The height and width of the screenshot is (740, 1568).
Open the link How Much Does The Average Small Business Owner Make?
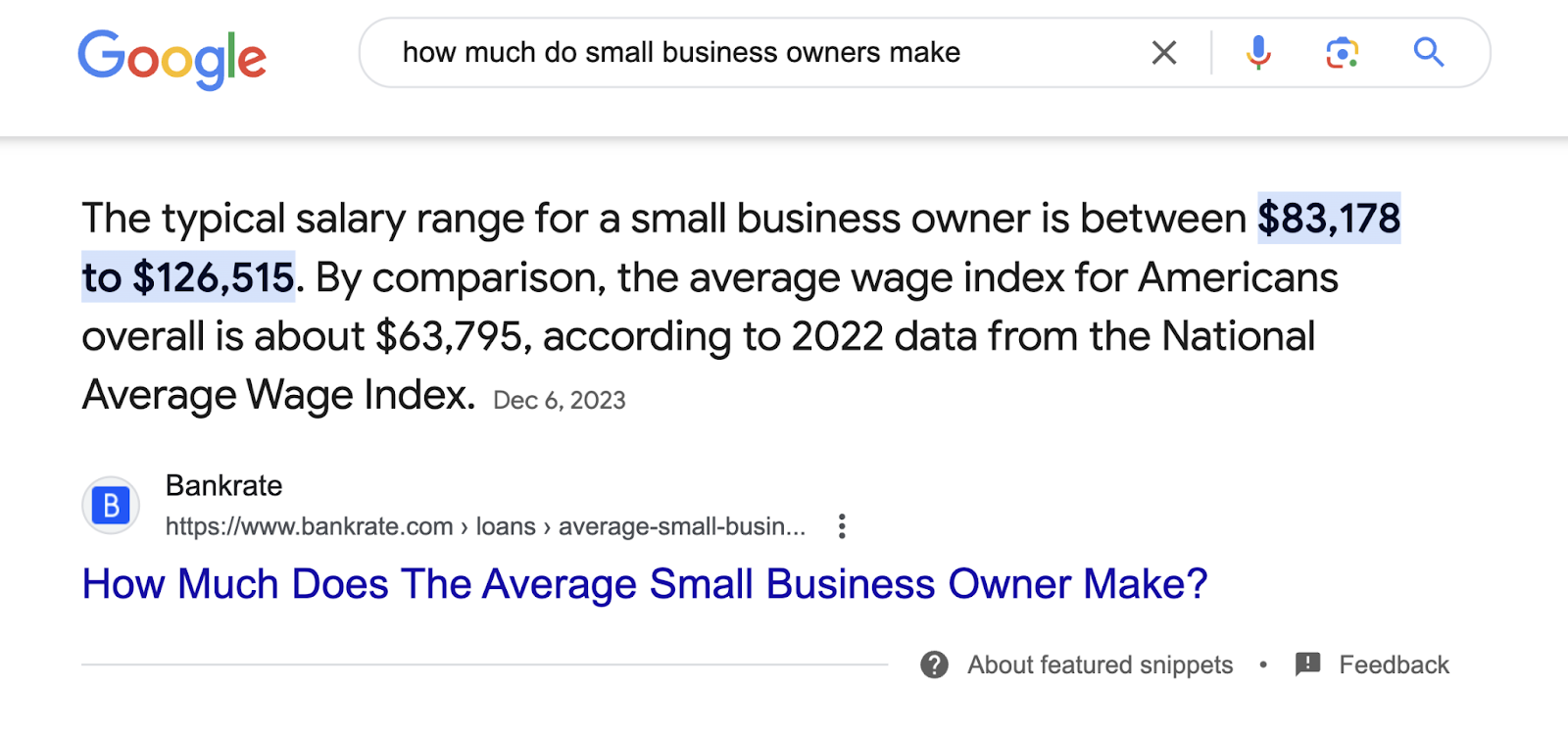[645, 584]
